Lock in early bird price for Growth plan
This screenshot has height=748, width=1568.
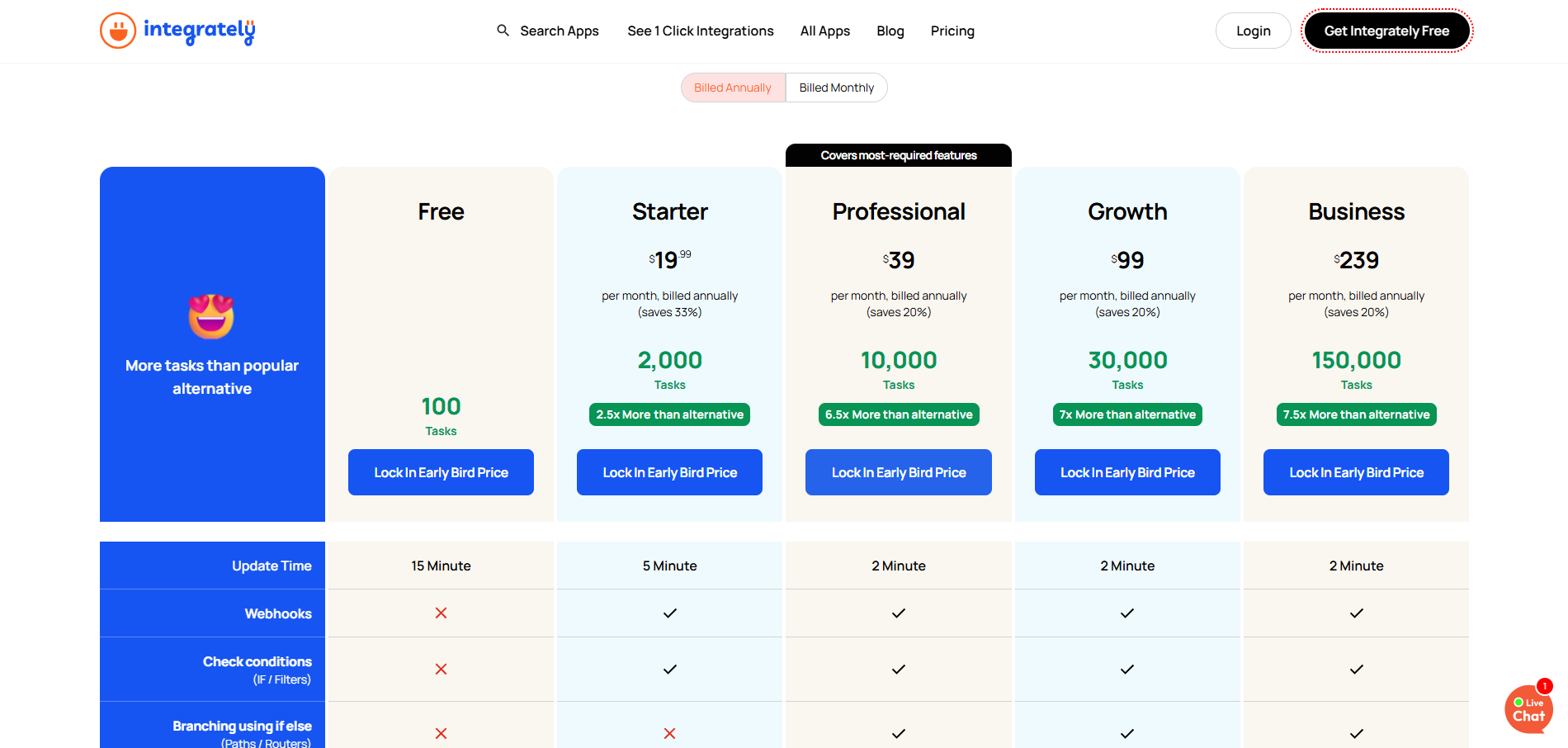[1127, 471]
